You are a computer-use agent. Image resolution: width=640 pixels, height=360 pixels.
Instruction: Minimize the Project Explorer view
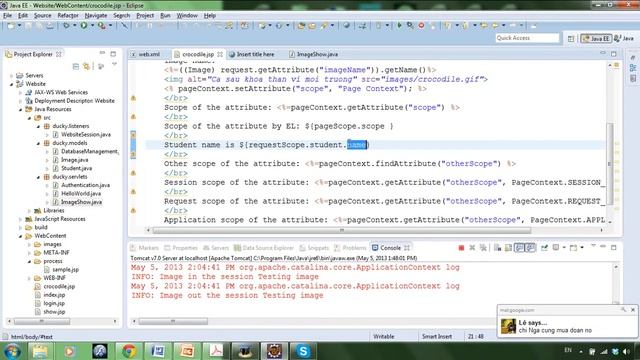(x=102, y=53)
